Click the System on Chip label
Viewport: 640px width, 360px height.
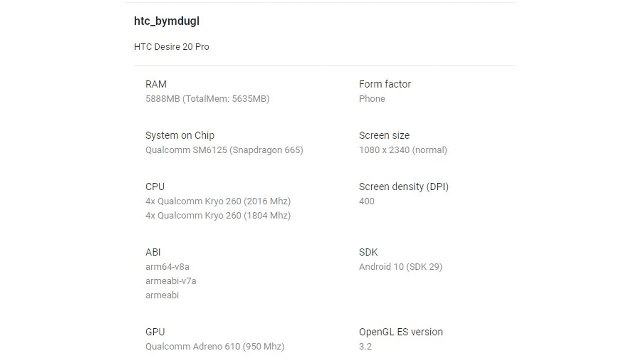tap(180, 136)
